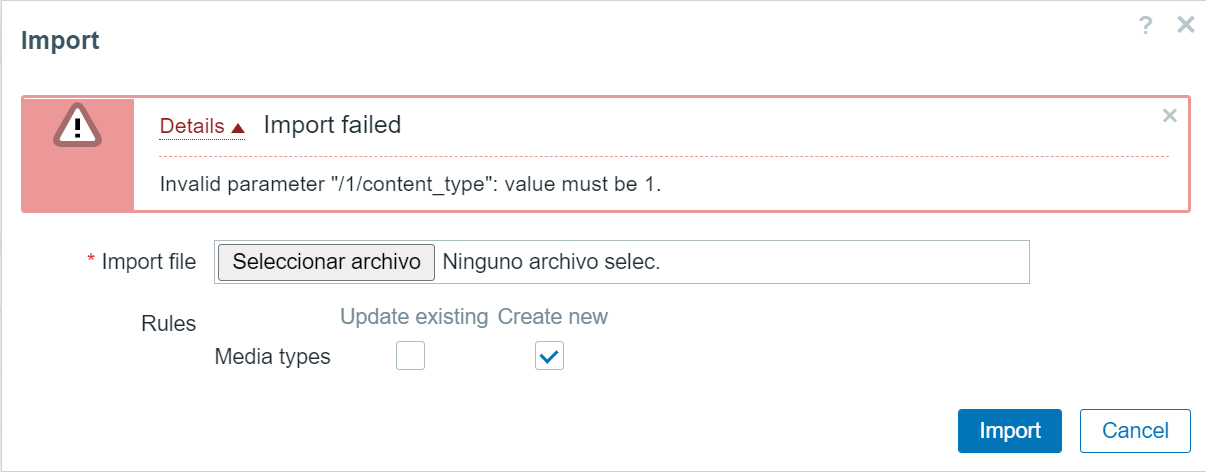Click the Update existing column header
Viewport: 1206px width, 472px height.
click(x=414, y=317)
